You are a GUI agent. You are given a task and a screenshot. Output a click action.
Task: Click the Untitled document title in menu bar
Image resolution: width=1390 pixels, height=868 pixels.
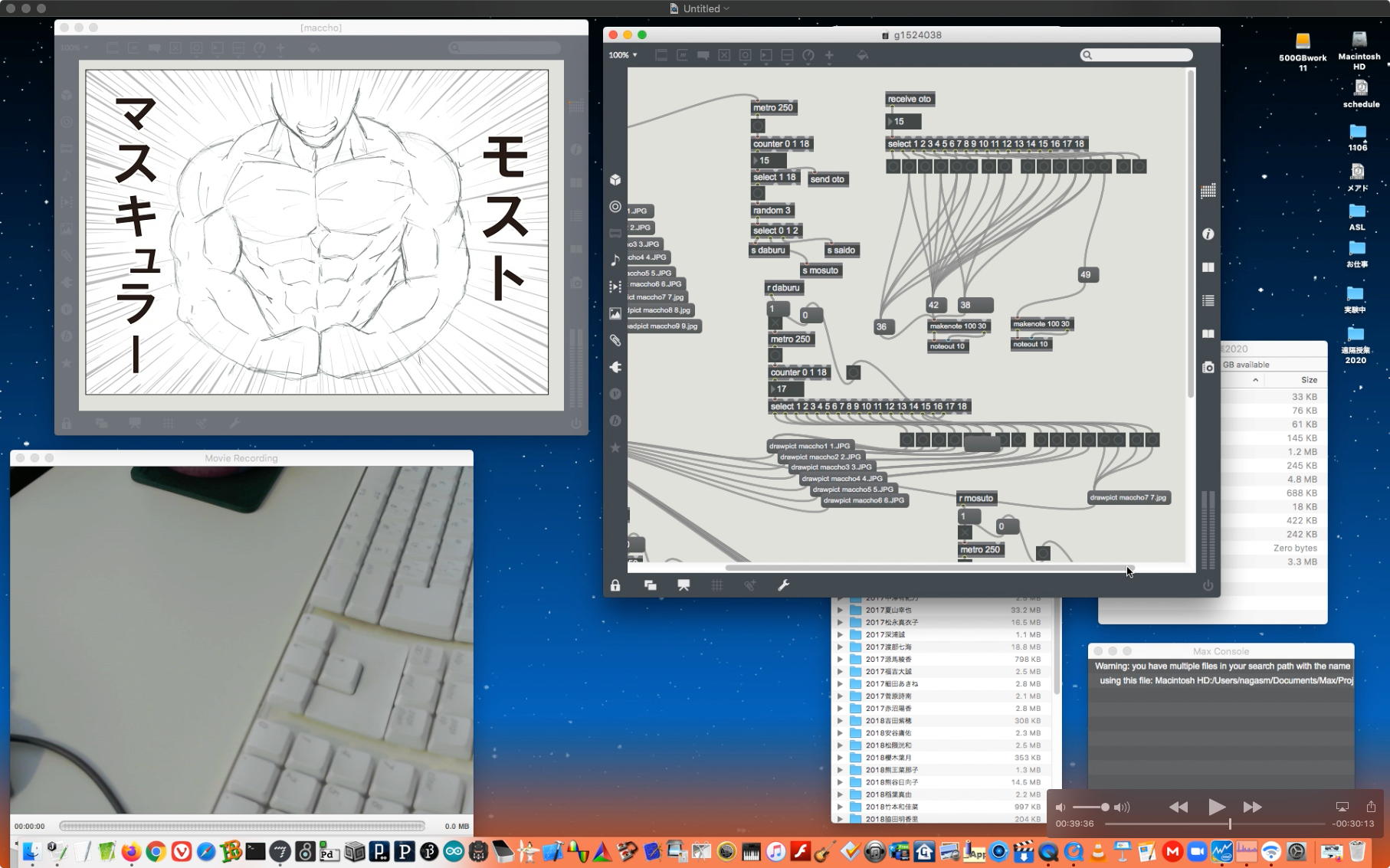[701, 8]
